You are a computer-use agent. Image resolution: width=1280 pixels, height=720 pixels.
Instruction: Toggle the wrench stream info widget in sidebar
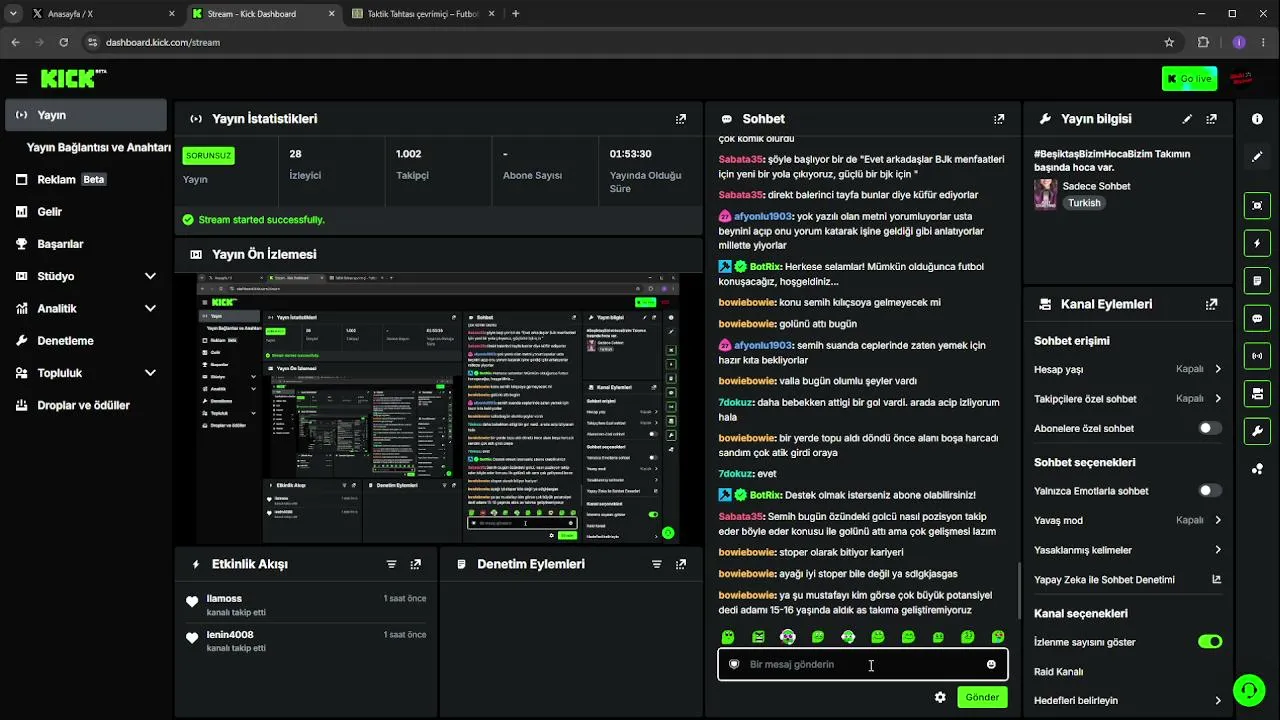coord(1257,431)
